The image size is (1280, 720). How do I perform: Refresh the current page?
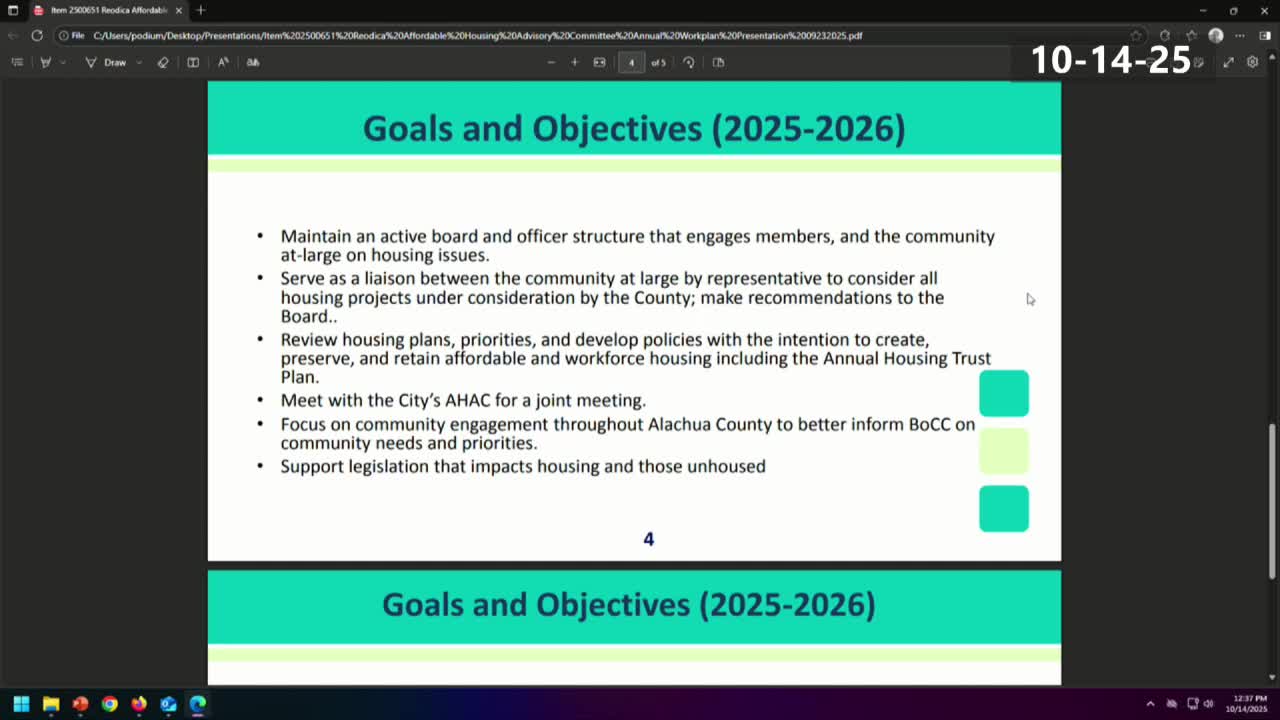coord(37,35)
